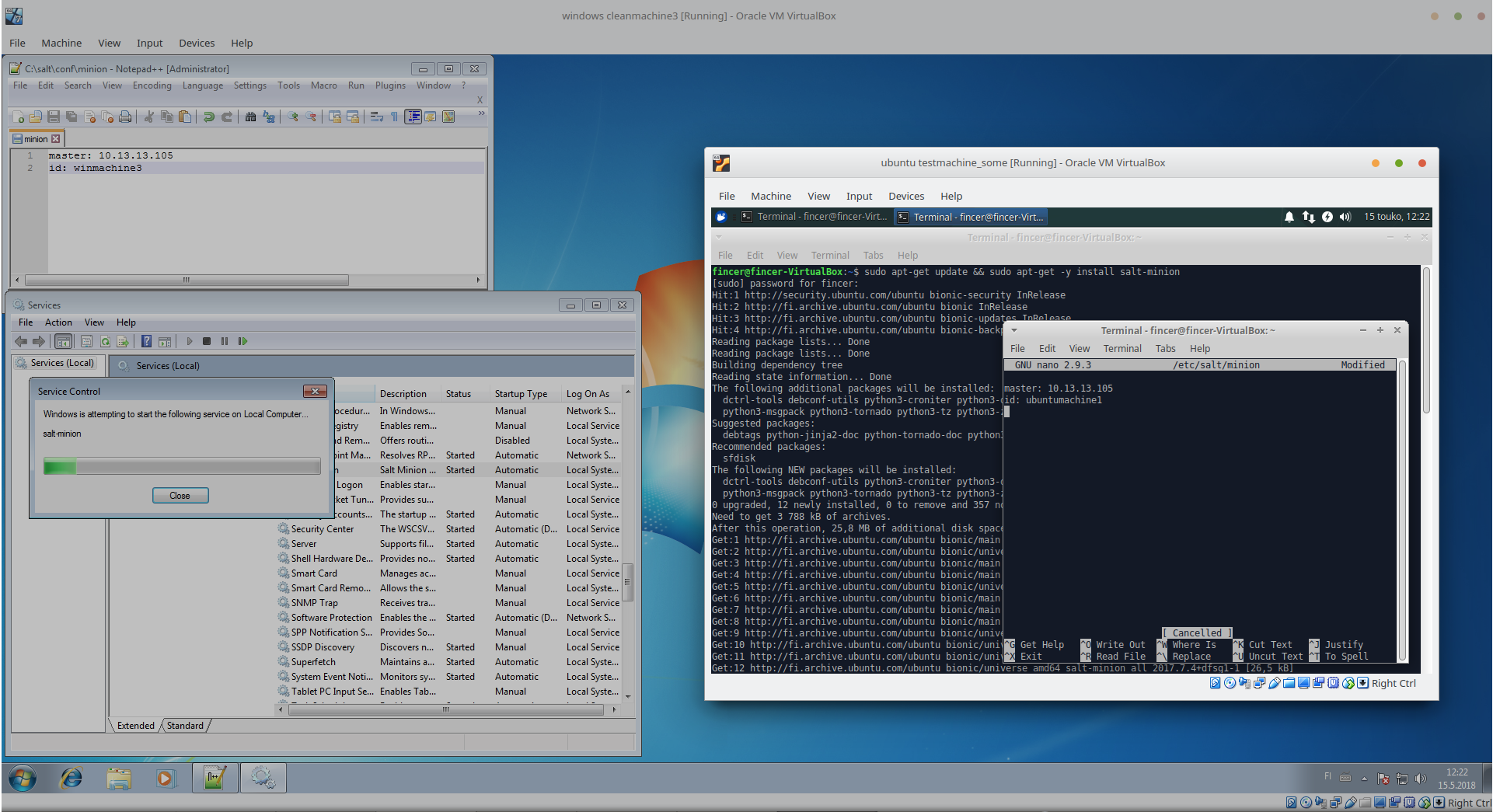
Task: Click Stop Service square button
Action: (207, 341)
